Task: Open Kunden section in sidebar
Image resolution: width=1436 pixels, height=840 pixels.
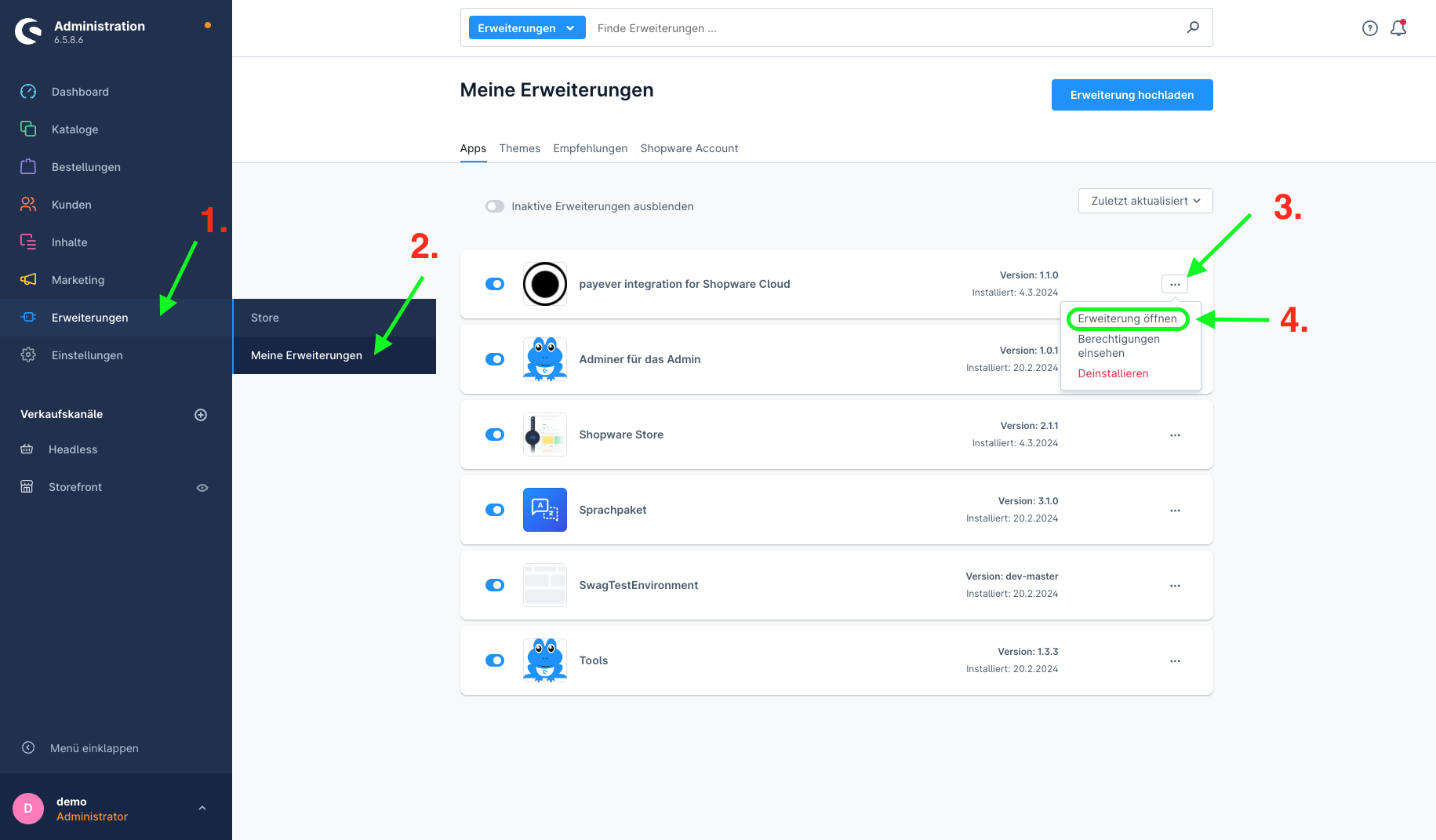Action: [71, 205]
